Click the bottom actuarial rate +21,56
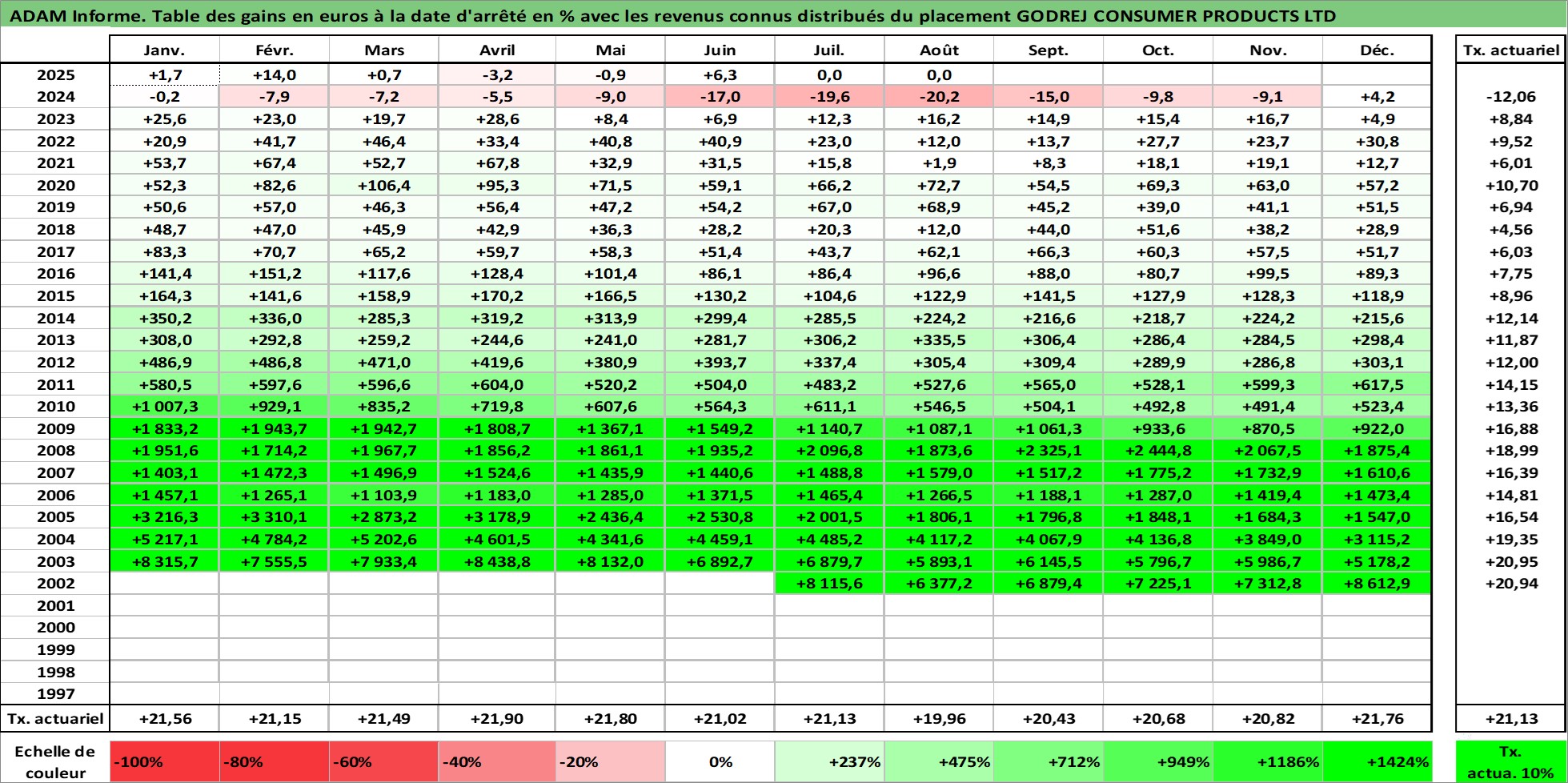This screenshot has width=1568, height=783. tap(164, 718)
